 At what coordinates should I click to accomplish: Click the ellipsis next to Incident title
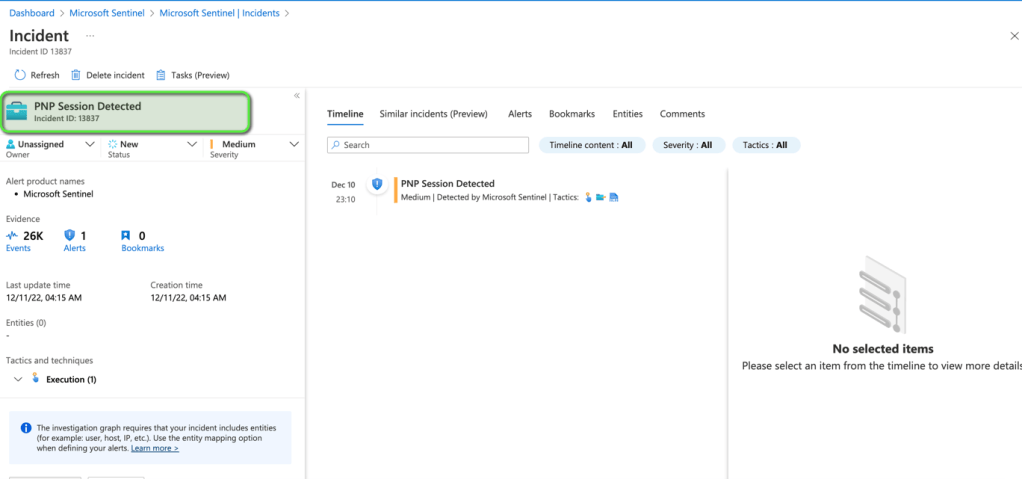pos(90,36)
